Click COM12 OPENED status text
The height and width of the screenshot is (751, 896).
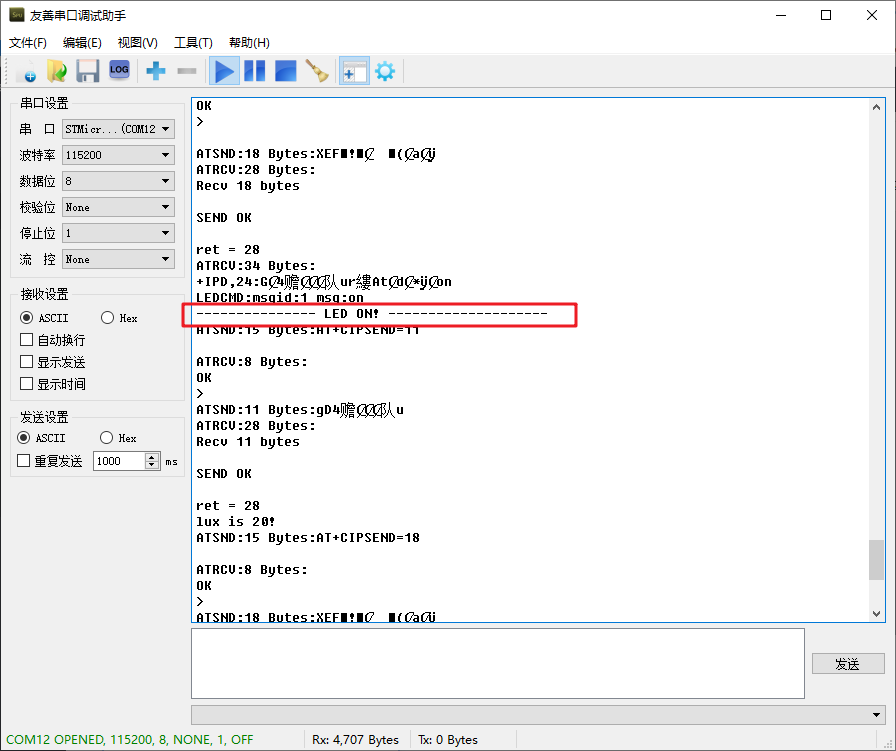point(129,740)
